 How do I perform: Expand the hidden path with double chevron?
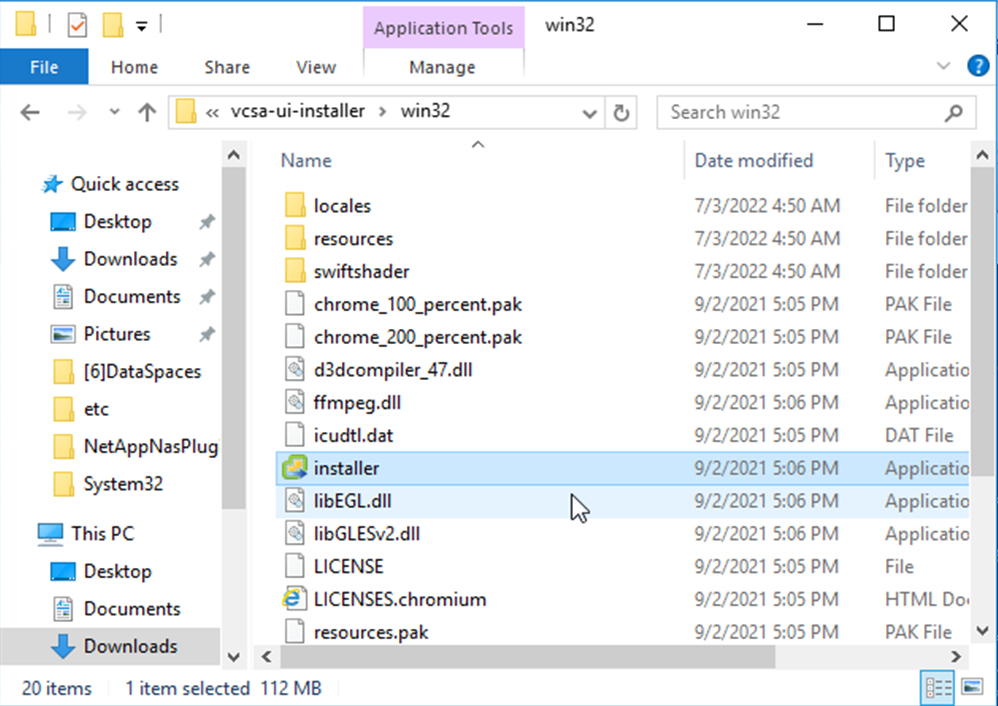pyautogui.click(x=212, y=113)
